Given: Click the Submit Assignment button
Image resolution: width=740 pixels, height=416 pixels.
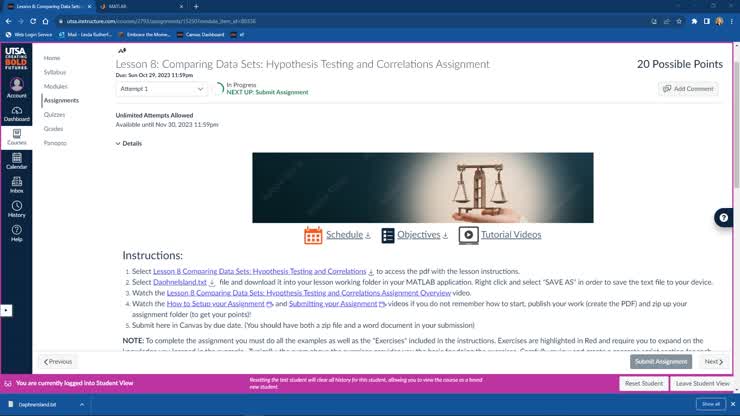Looking at the screenshot, I should 661,361.
